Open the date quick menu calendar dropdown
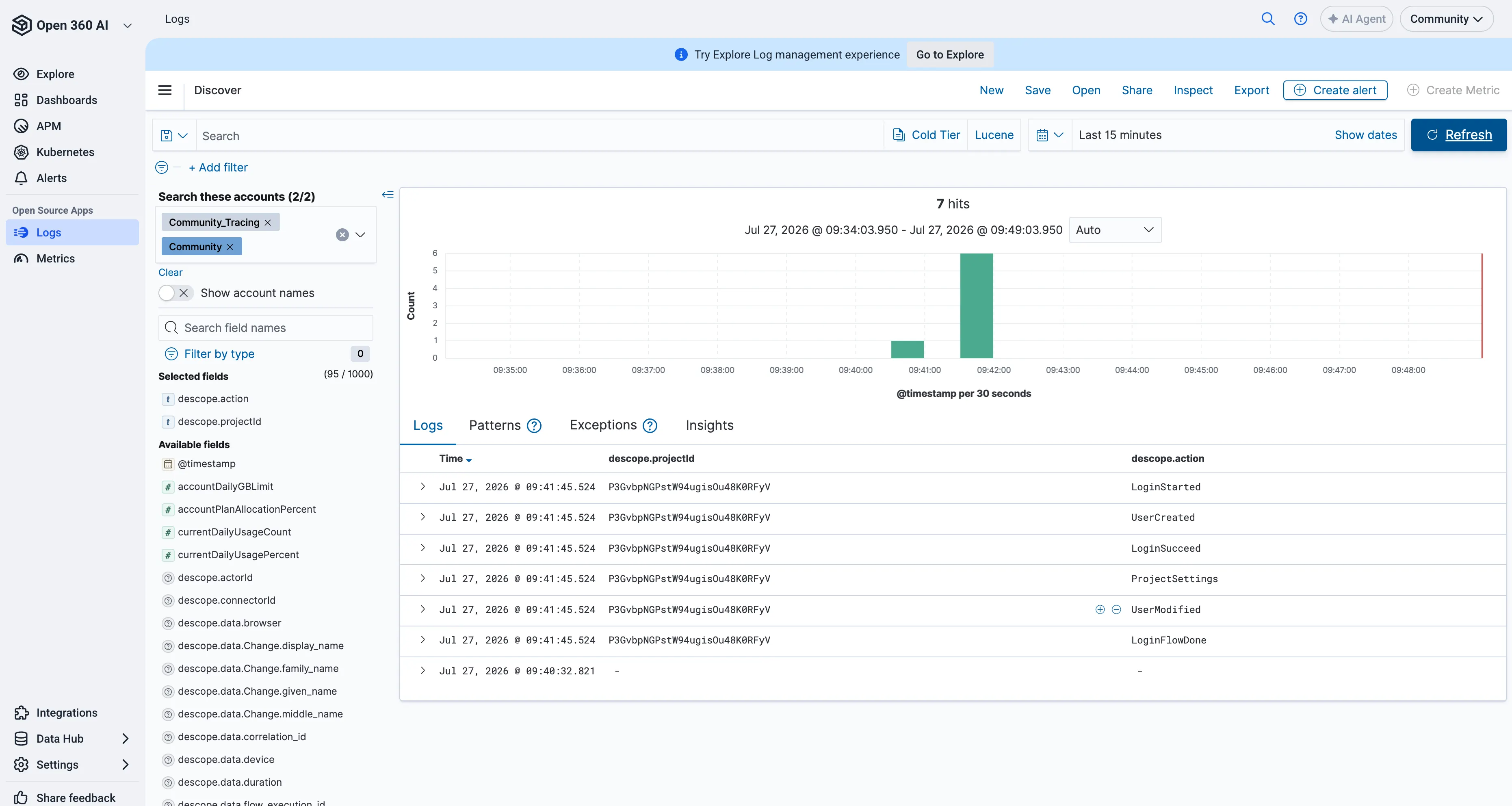 (x=1049, y=135)
